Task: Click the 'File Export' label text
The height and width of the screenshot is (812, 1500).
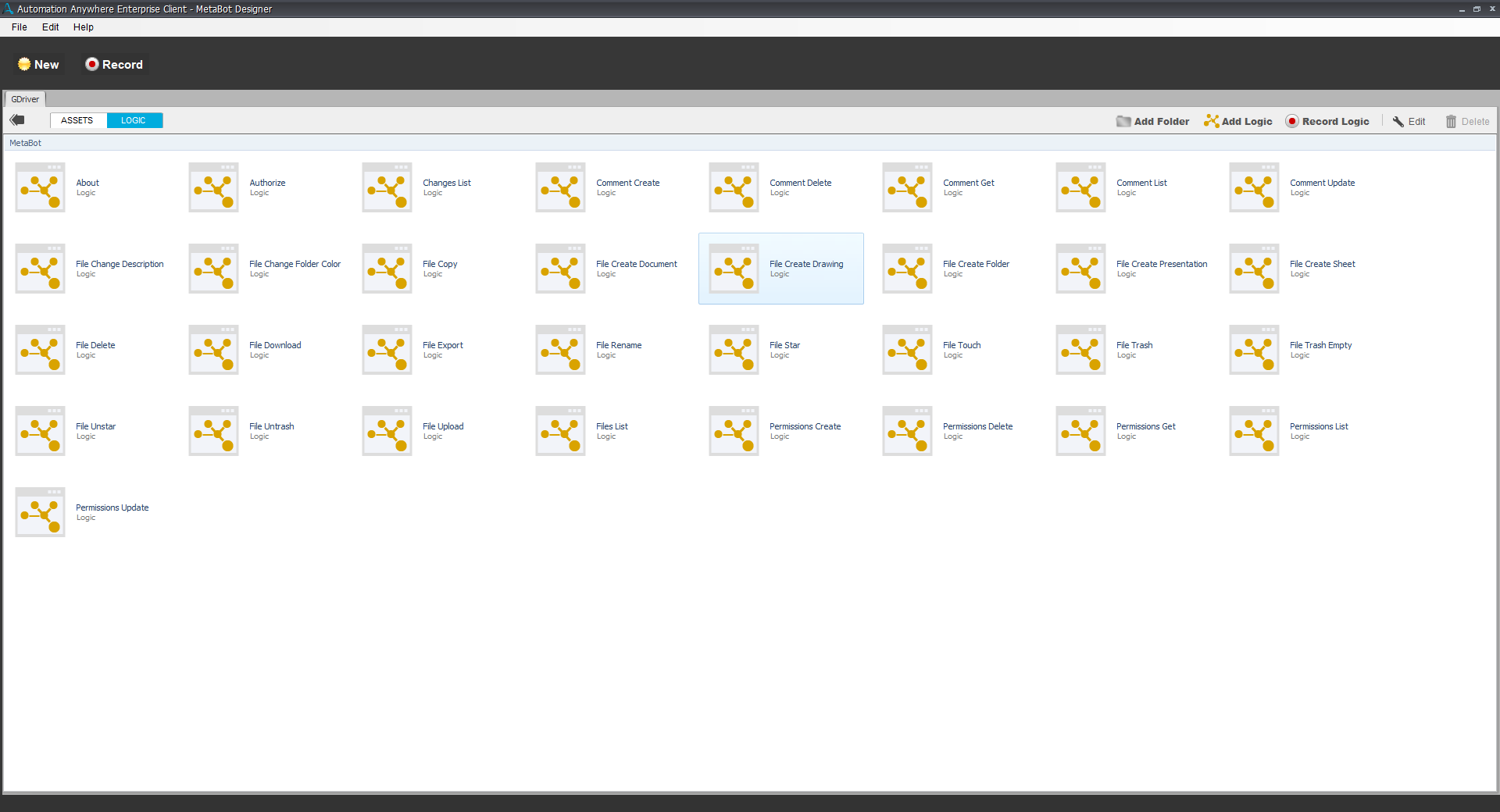Action: [x=443, y=345]
